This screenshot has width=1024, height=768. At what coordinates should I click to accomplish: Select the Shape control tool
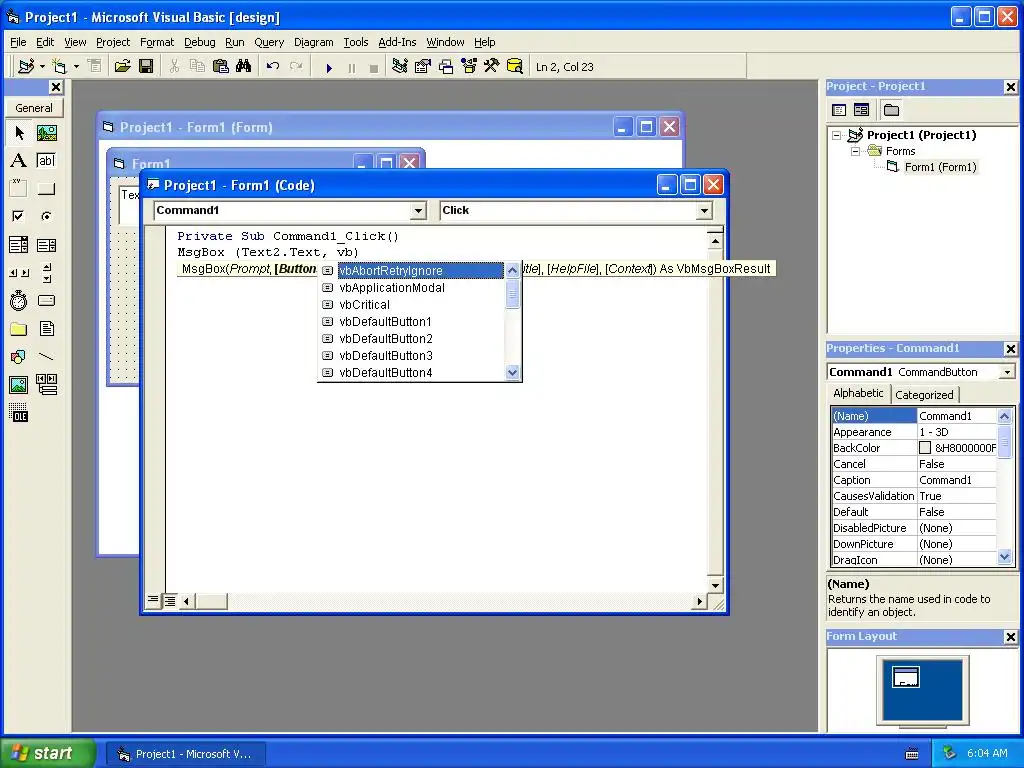click(x=19, y=357)
